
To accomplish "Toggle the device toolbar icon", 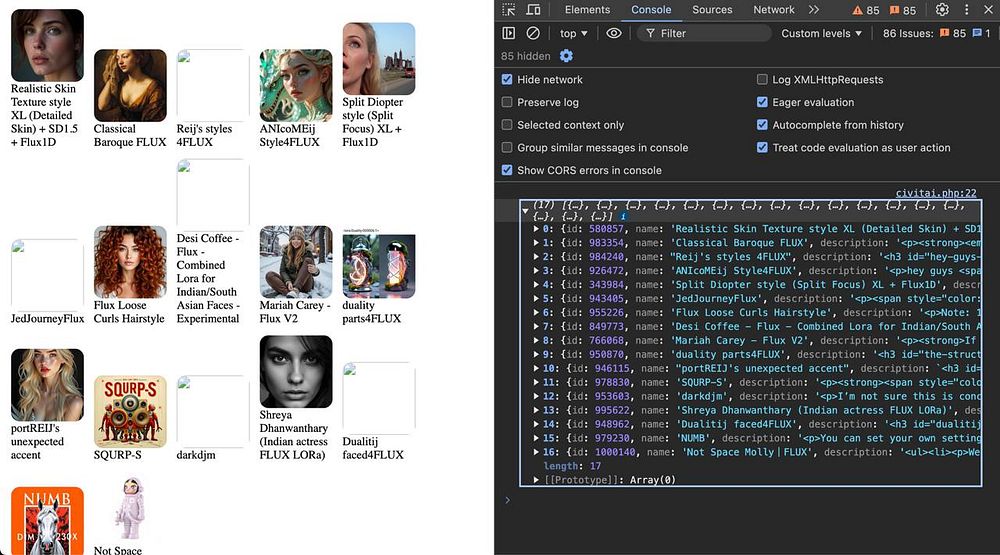I will (534, 10).
